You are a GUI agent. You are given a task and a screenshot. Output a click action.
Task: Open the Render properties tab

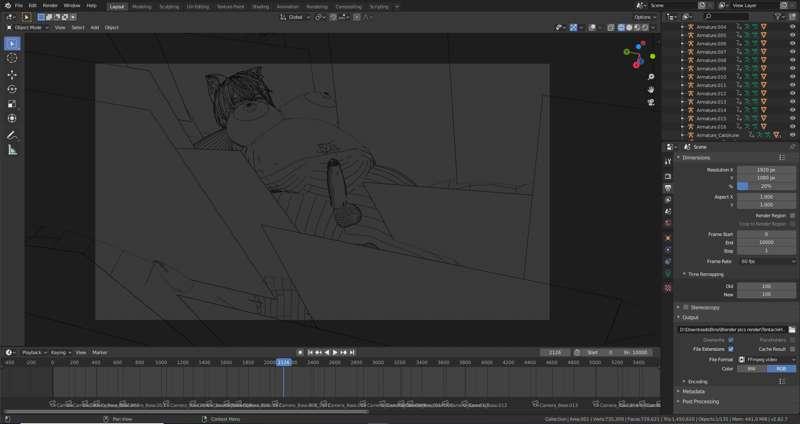668,177
